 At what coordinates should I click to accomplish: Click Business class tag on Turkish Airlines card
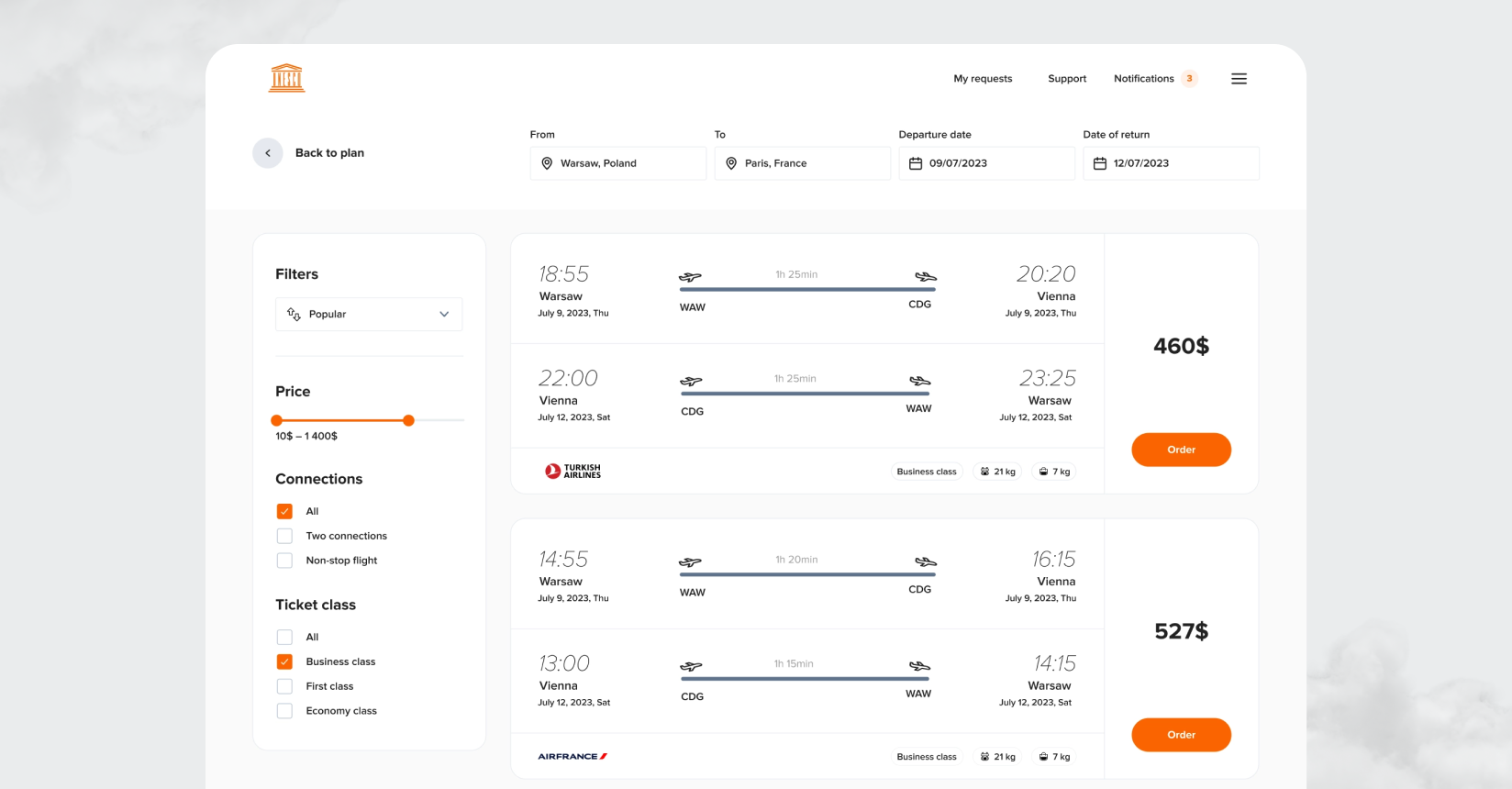pos(927,472)
